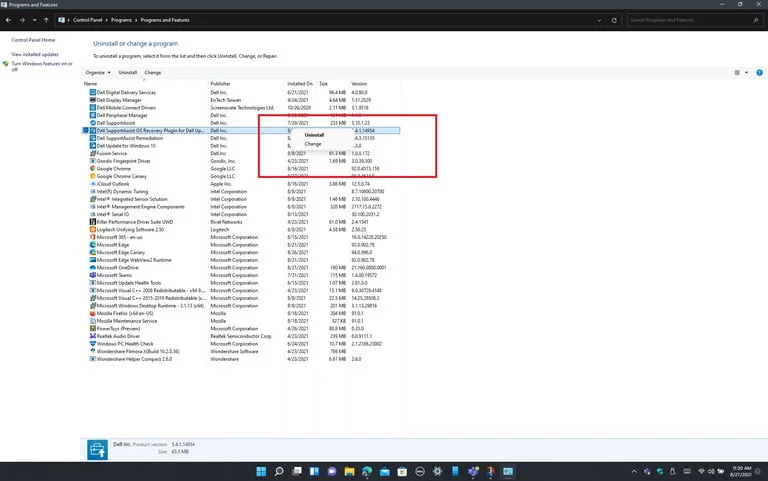Click the Dell Display Manager program icon
This screenshot has width=768, height=481.
tap(93, 100)
